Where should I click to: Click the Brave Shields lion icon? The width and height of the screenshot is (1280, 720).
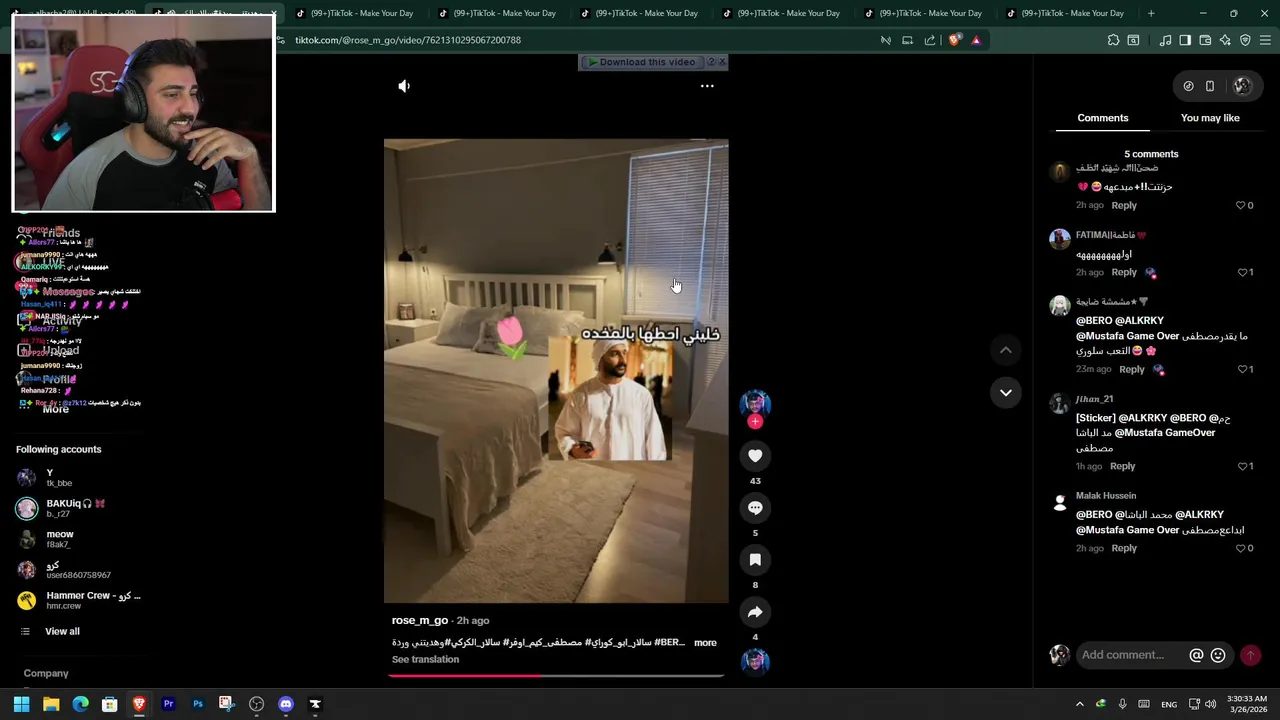(955, 40)
